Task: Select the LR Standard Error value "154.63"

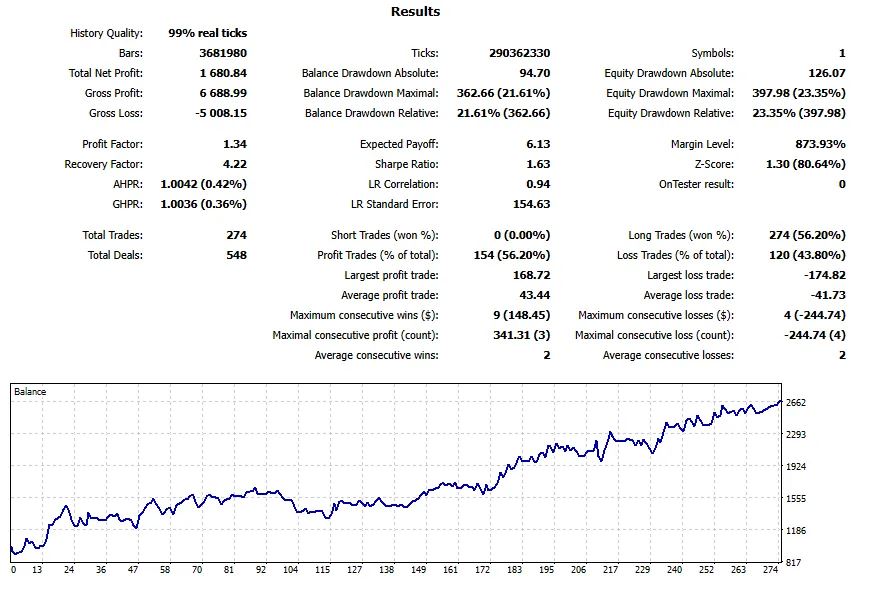Action: coord(532,204)
